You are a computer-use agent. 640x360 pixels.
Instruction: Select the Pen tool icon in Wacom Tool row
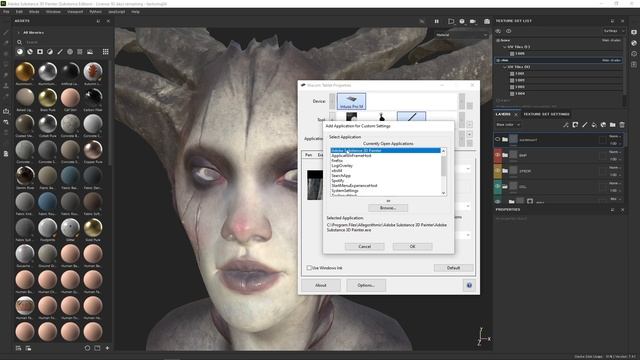click(x=411, y=117)
